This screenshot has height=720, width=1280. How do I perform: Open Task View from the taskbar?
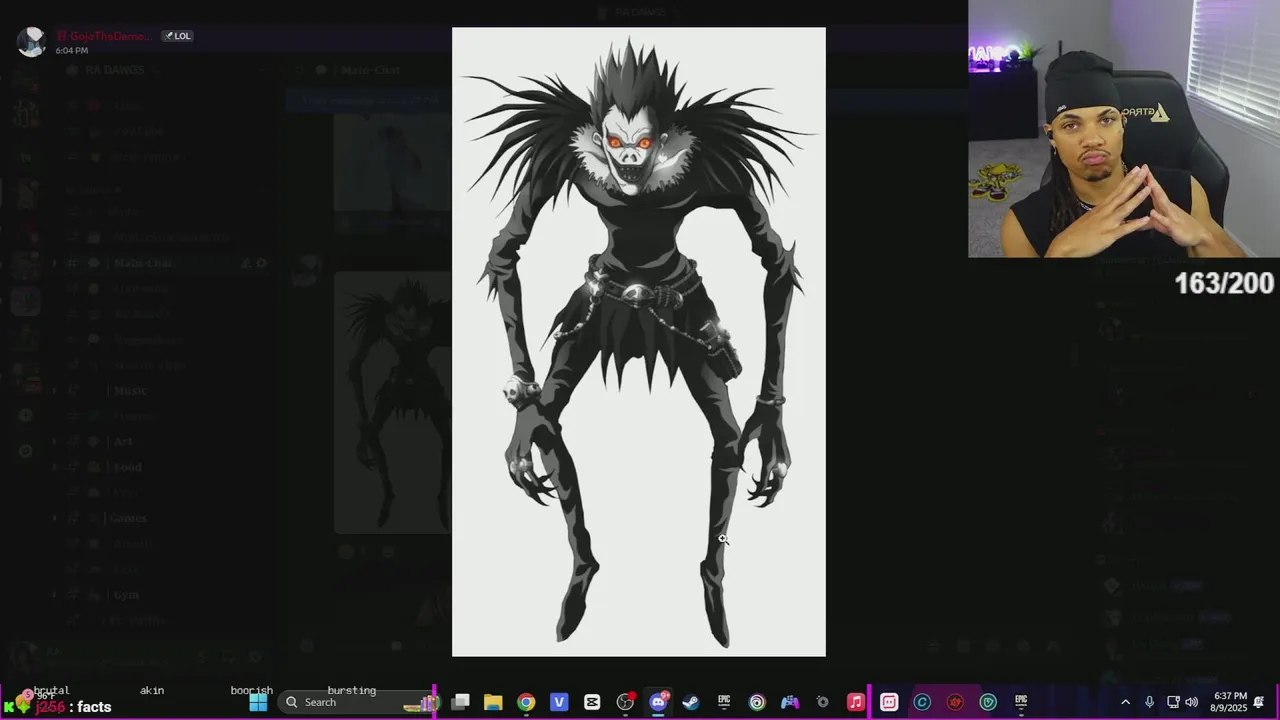point(460,702)
